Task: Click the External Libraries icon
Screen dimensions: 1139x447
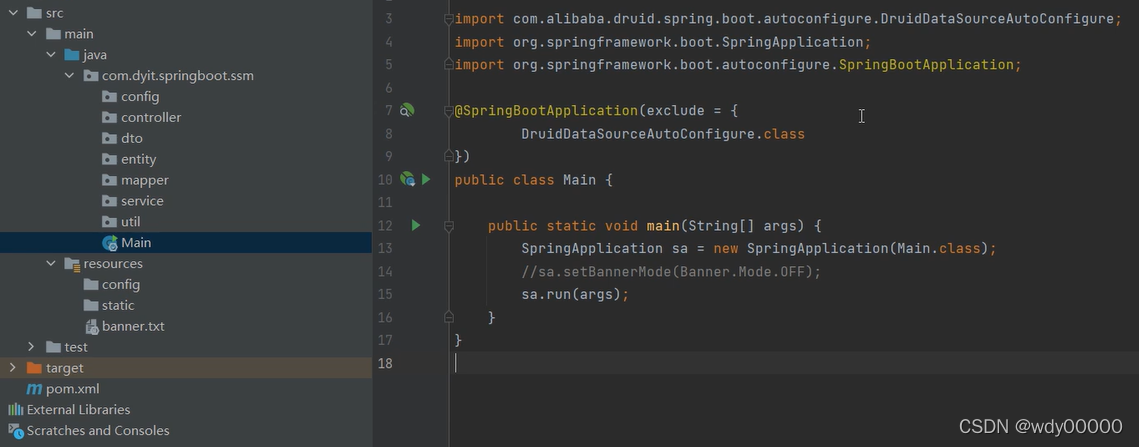Action: pyautogui.click(x=15, y=410)
